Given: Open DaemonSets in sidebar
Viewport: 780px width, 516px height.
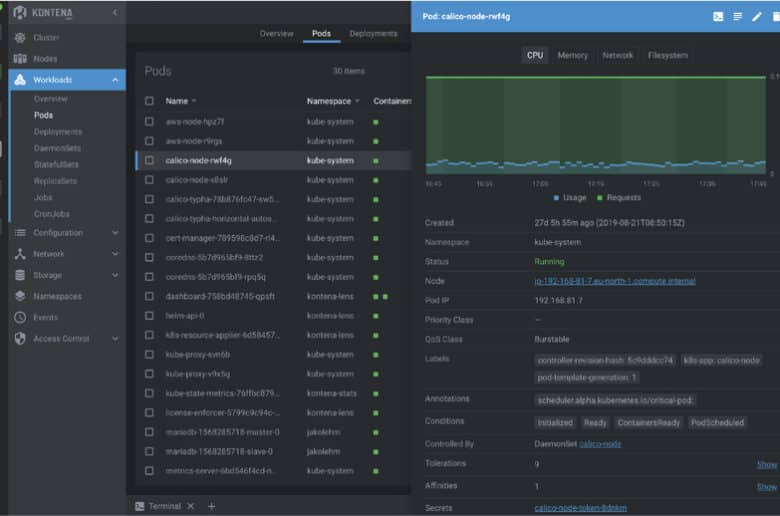Looking at the screenshot, I should click(x=57, y=148).
